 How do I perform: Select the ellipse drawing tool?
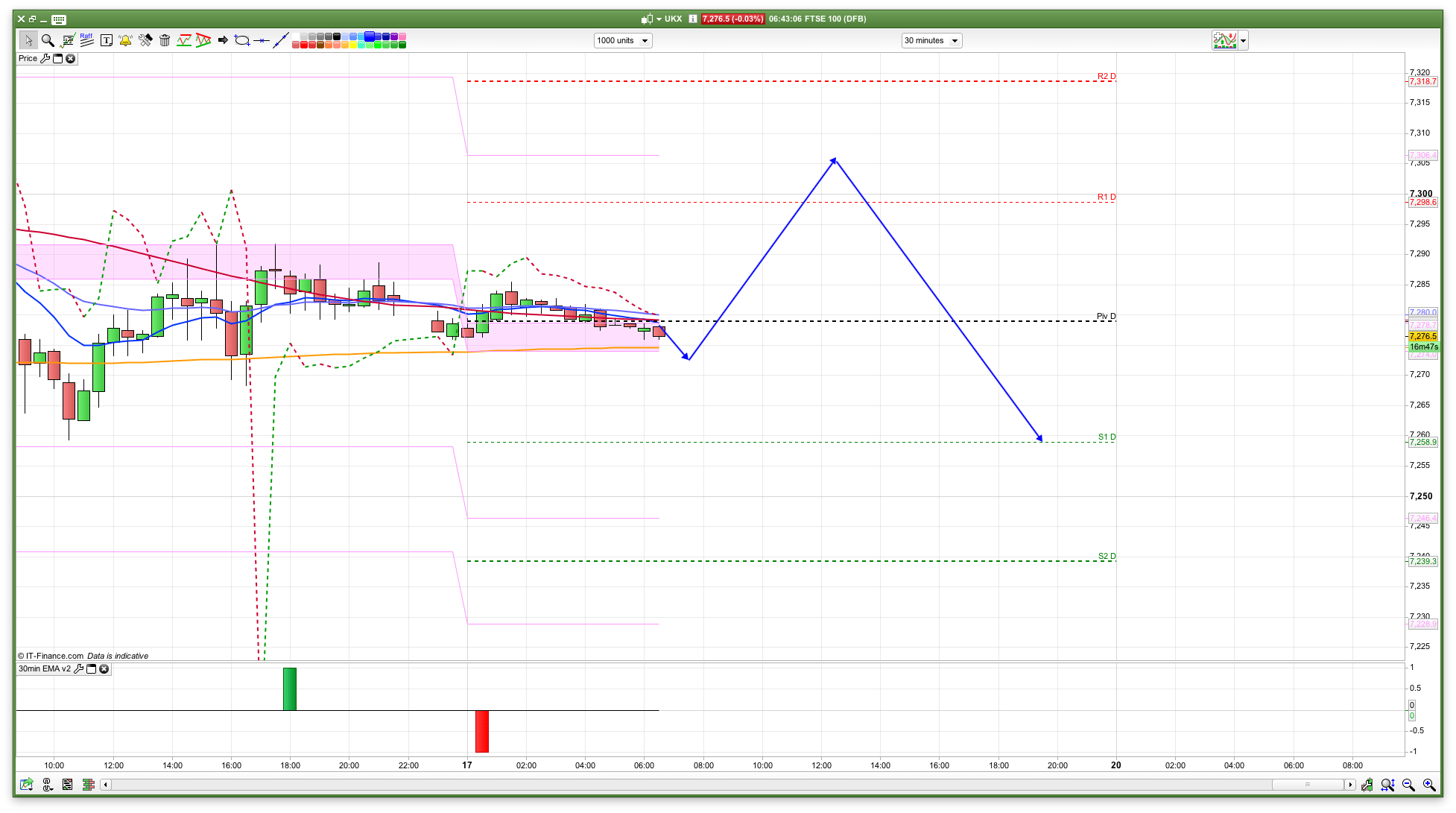[x=241, y=40]
